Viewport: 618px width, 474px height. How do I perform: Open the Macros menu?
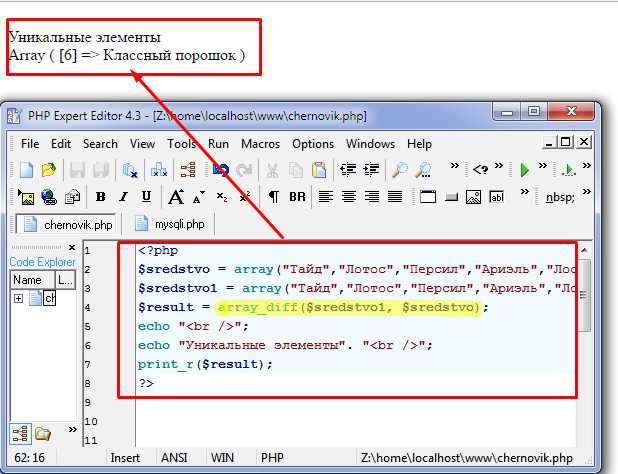pos(260,144)
